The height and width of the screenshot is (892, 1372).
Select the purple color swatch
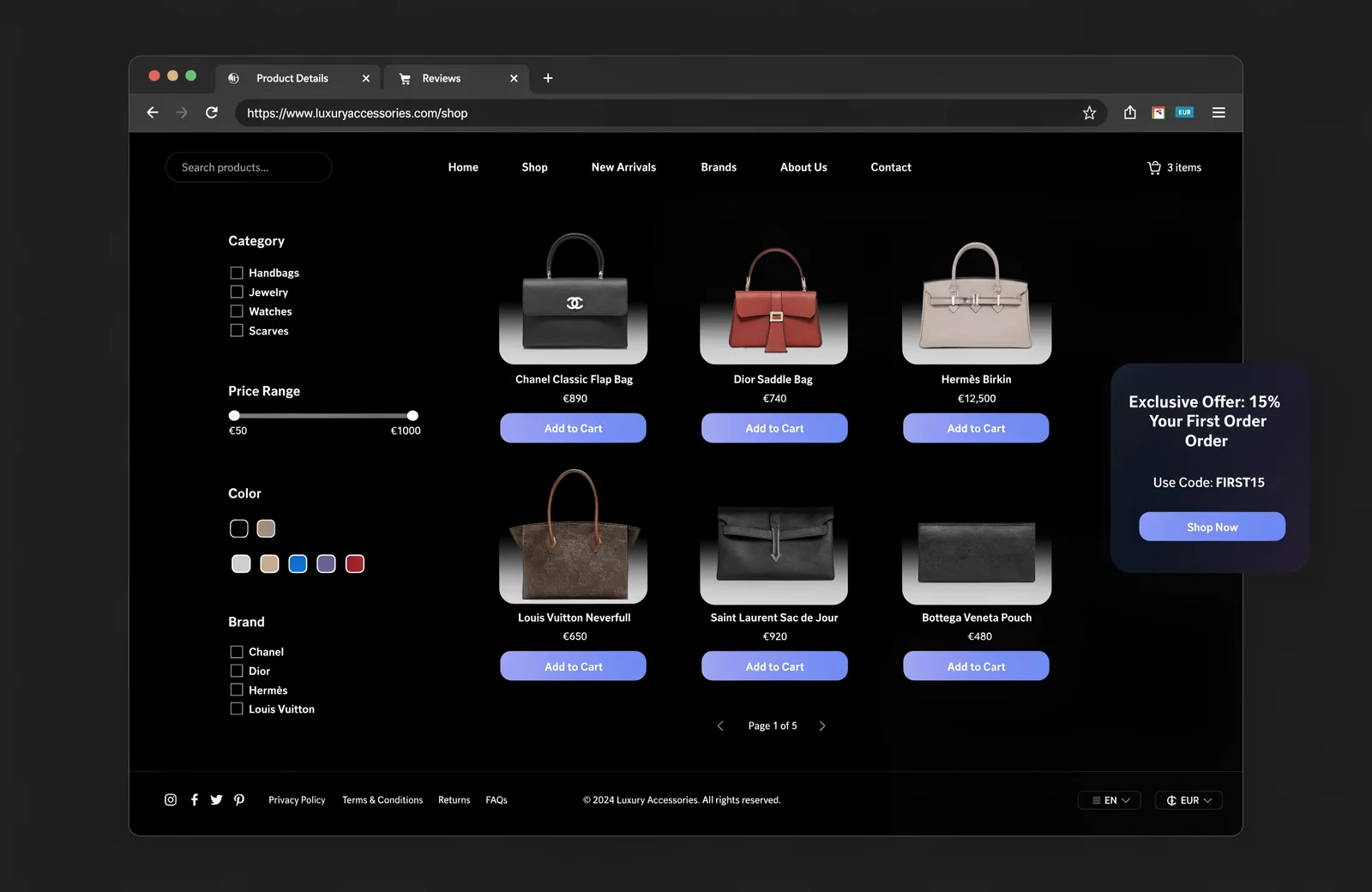click(326, 564)
